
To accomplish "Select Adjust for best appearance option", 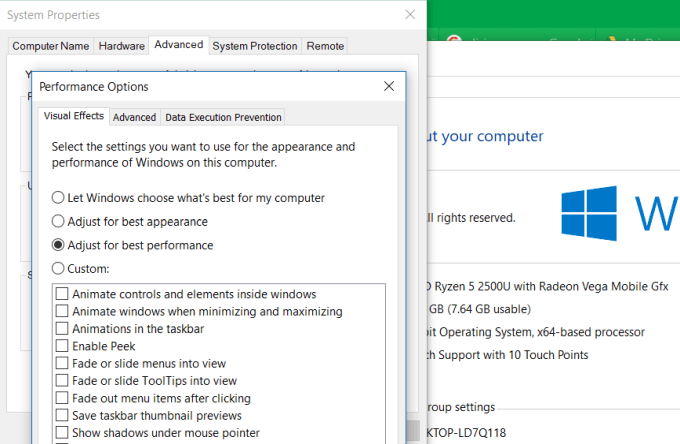I will click(x=59, y=222).
